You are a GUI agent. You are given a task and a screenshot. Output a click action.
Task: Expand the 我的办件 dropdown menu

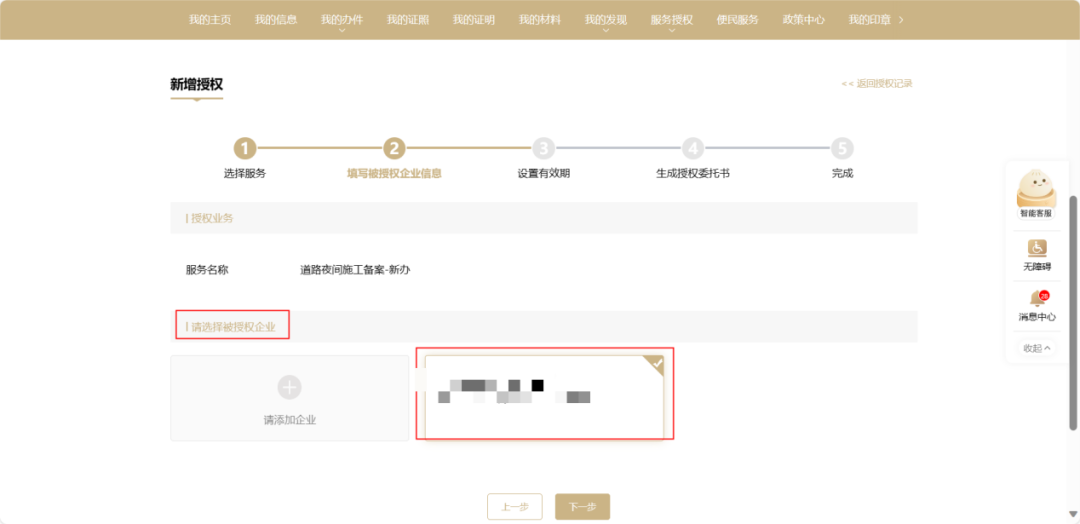pyautogui.click(x=342, y=20)
